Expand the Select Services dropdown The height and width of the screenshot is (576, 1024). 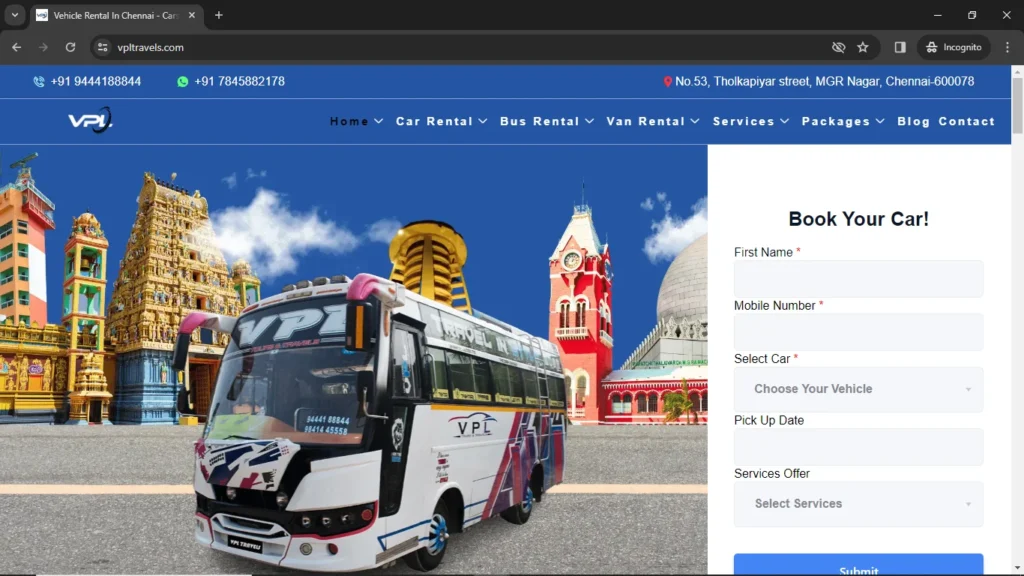tap(857, 504)
